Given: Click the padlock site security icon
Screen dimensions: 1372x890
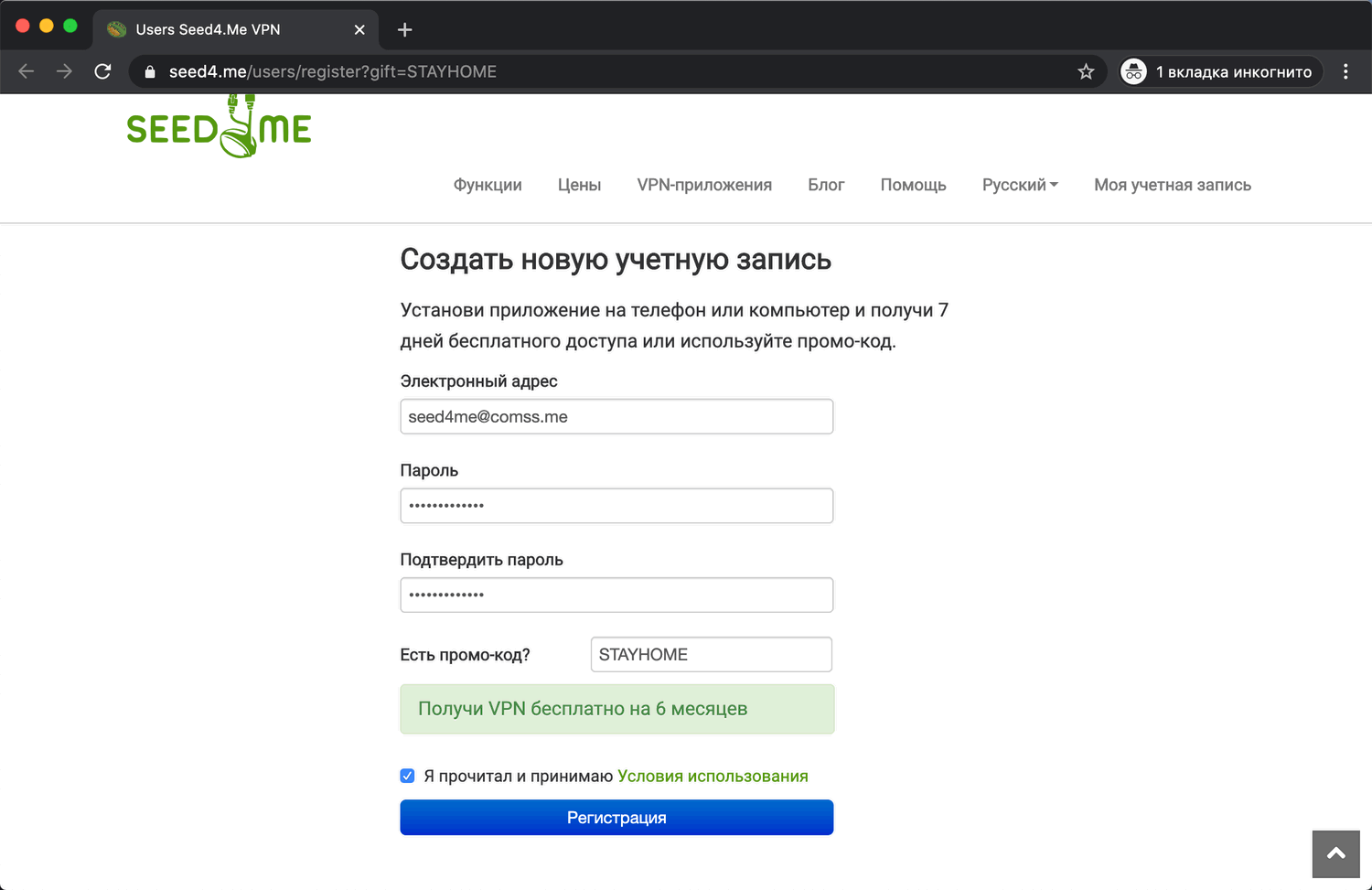Looking at the screenshot, I should click(150, 71).
